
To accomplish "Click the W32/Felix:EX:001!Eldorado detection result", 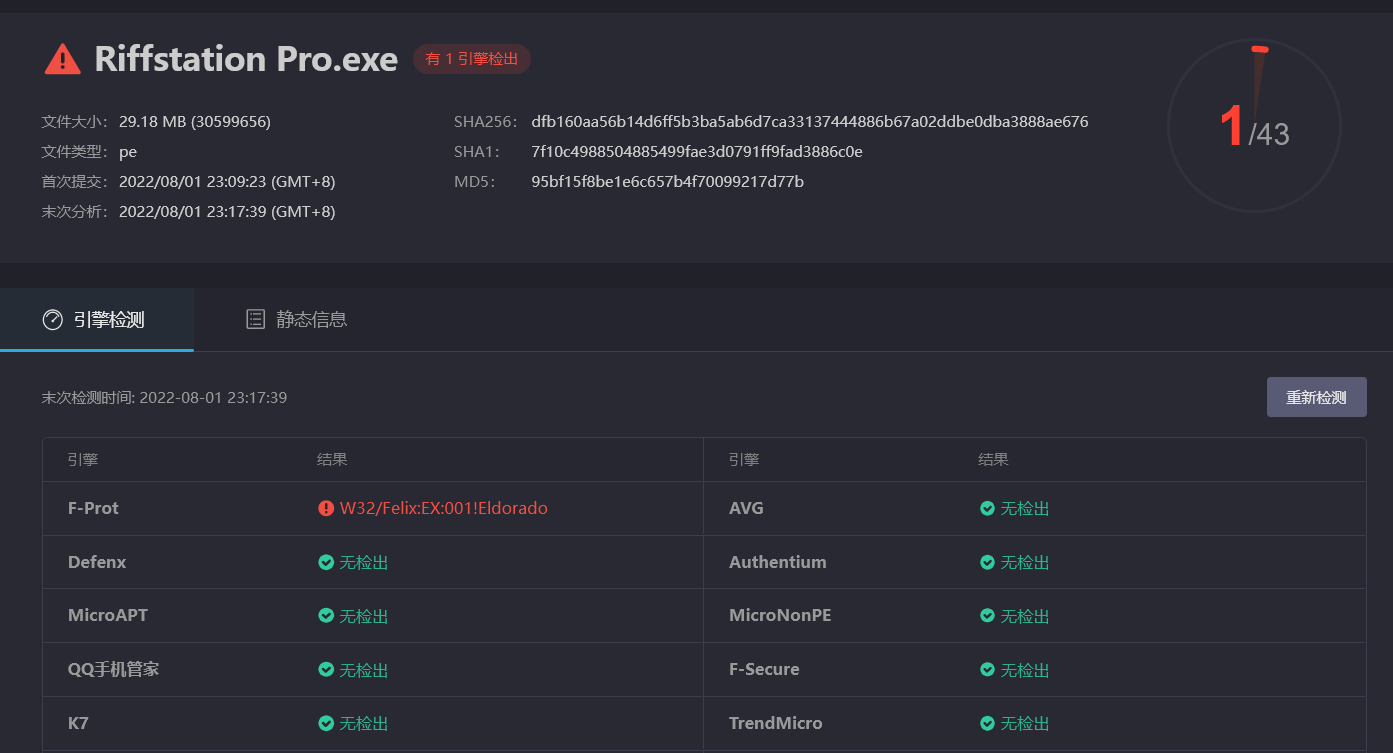I will pos(443,508).
